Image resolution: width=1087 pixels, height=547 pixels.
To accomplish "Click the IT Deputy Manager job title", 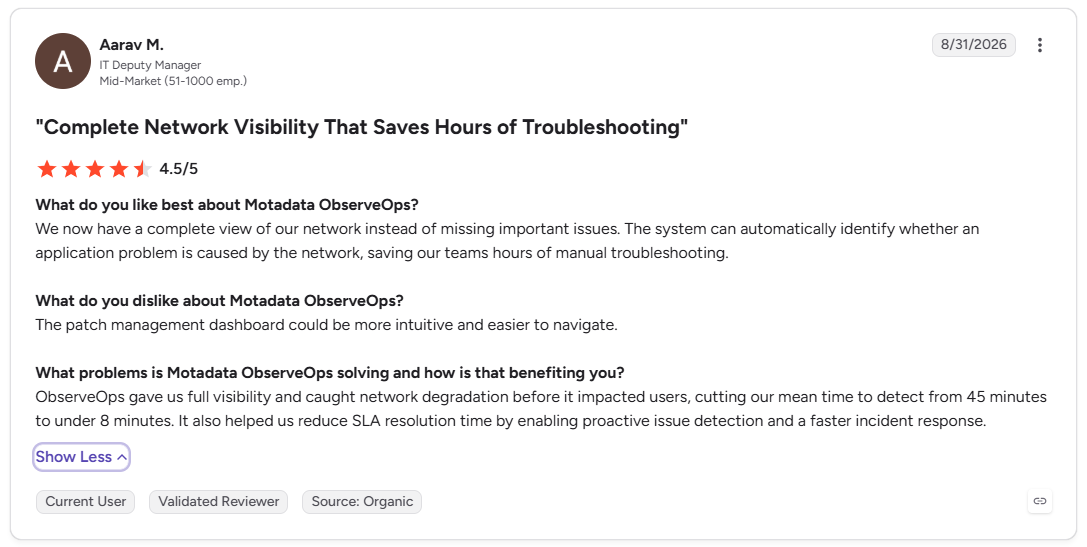I will click(x=150, y=65).
